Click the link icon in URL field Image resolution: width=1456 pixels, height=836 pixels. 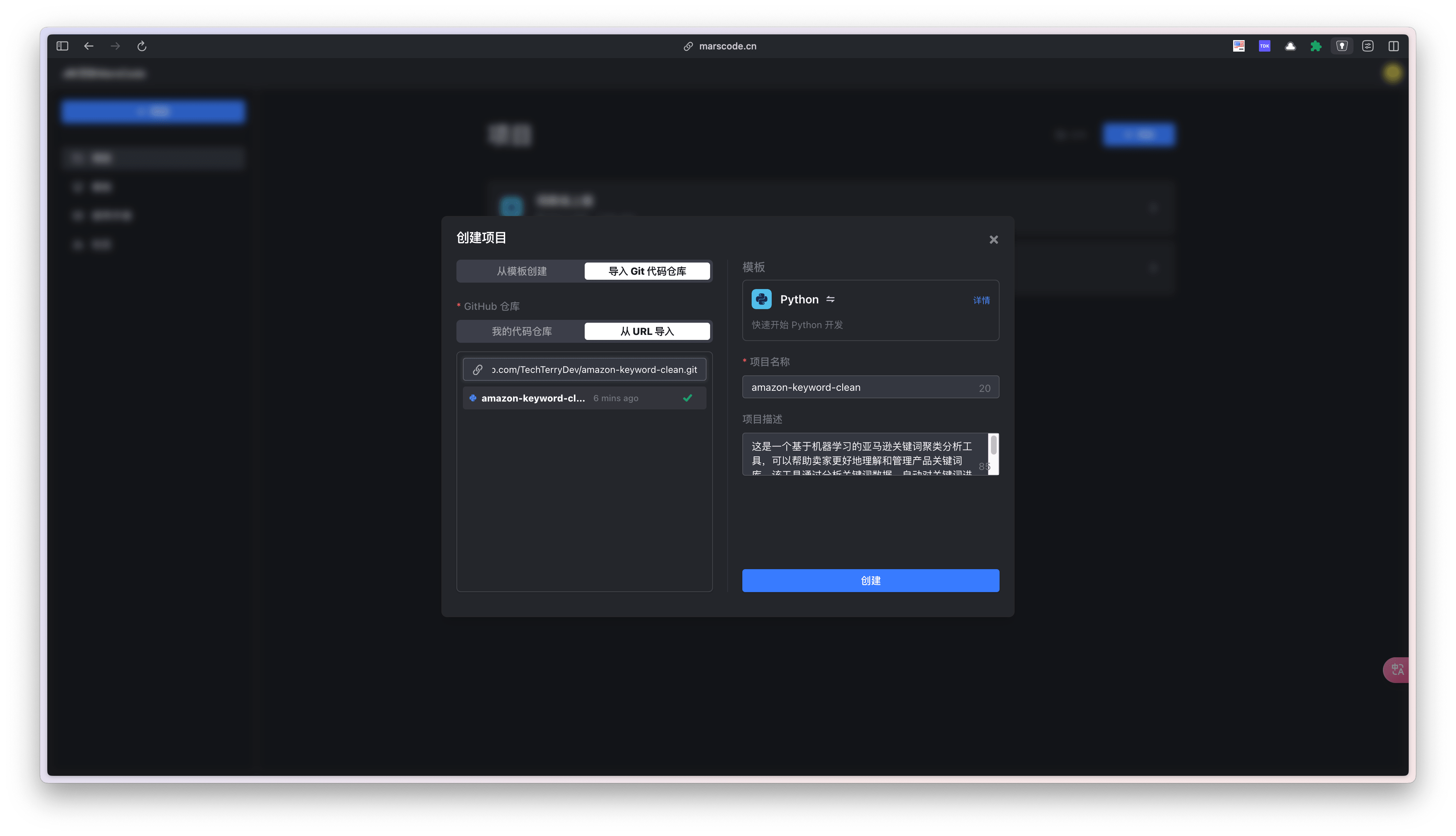(478, 369)
